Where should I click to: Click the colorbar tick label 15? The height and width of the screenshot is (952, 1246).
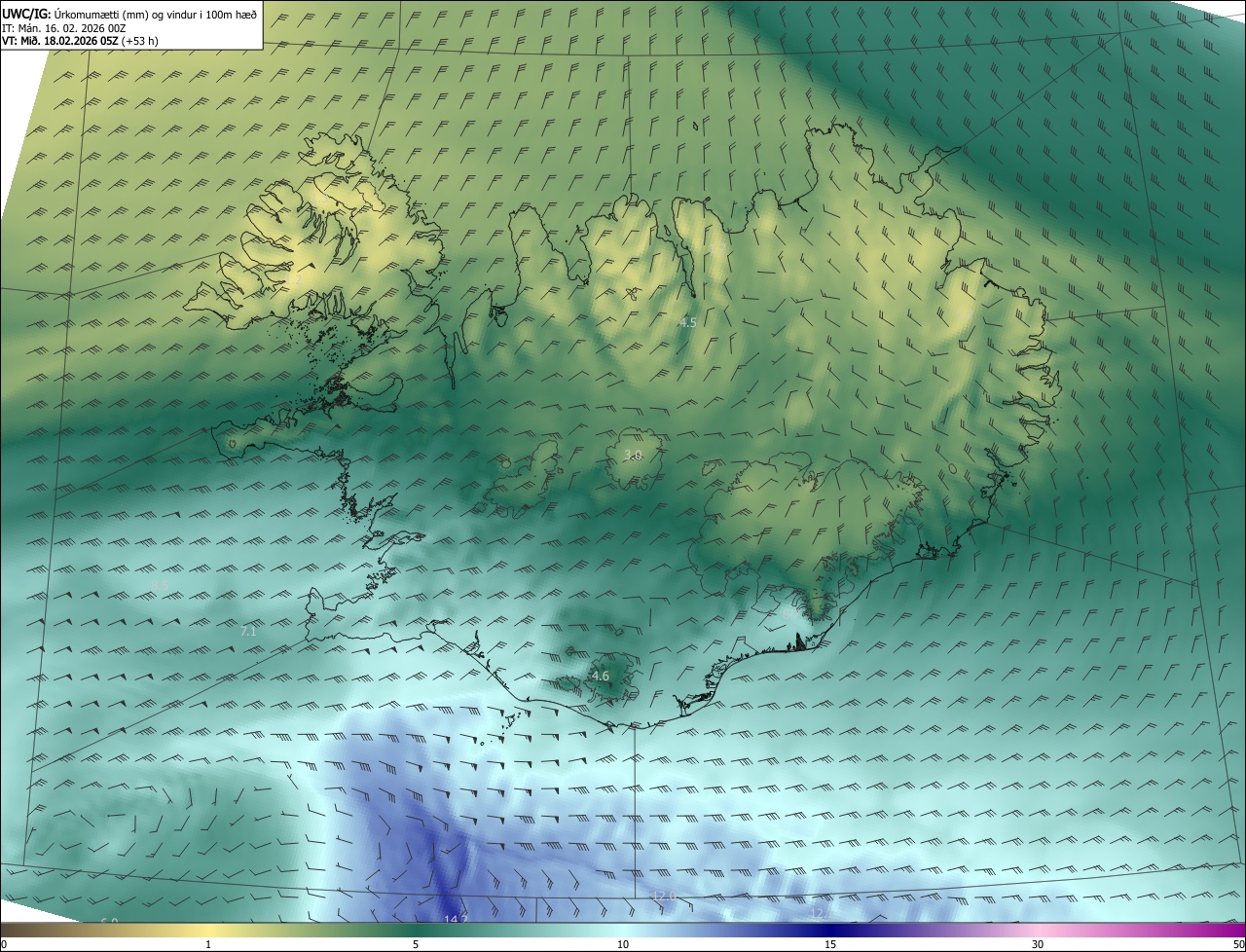click(x=830, y=944)
